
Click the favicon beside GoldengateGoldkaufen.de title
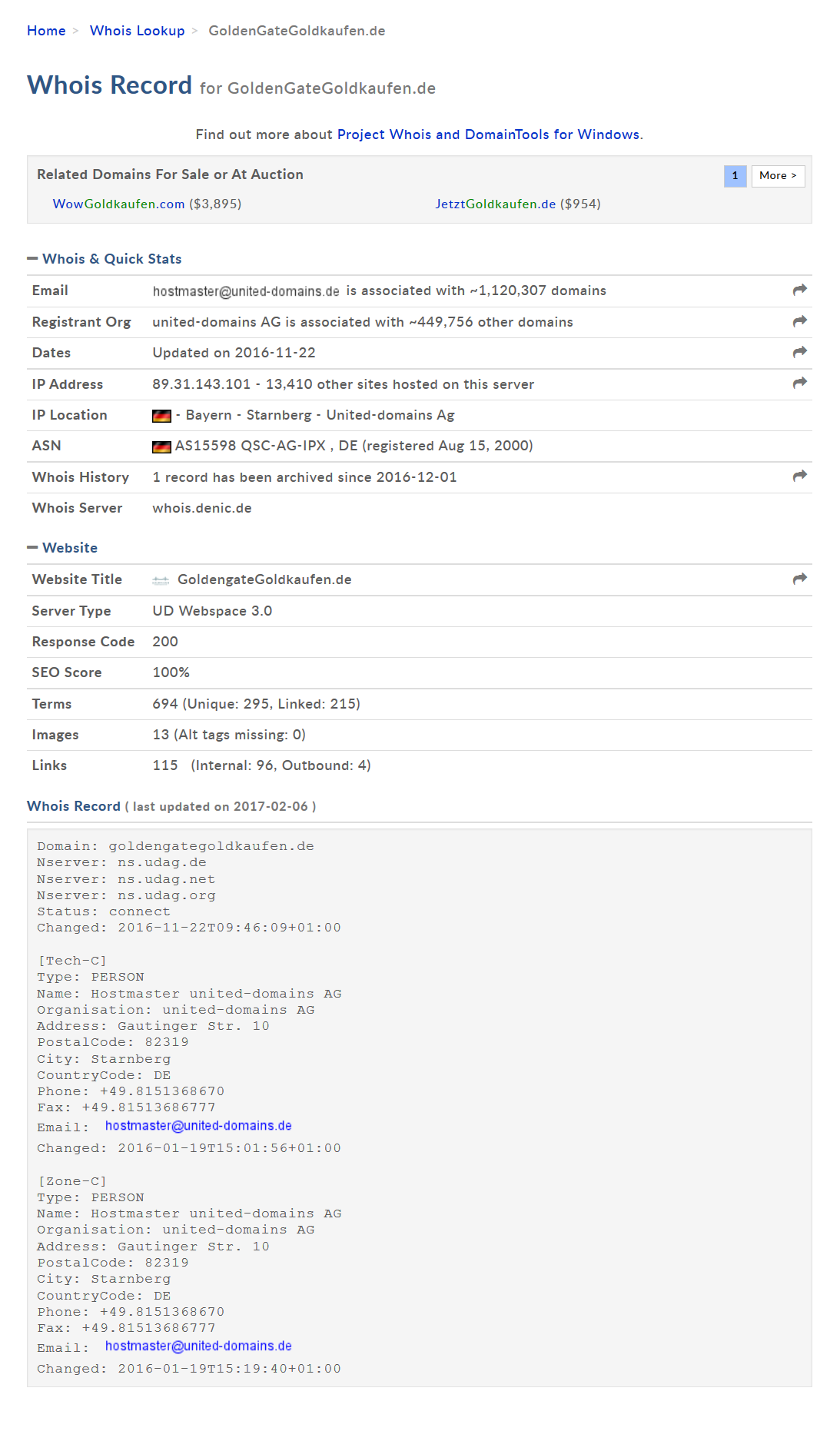[x=161, y=580]
